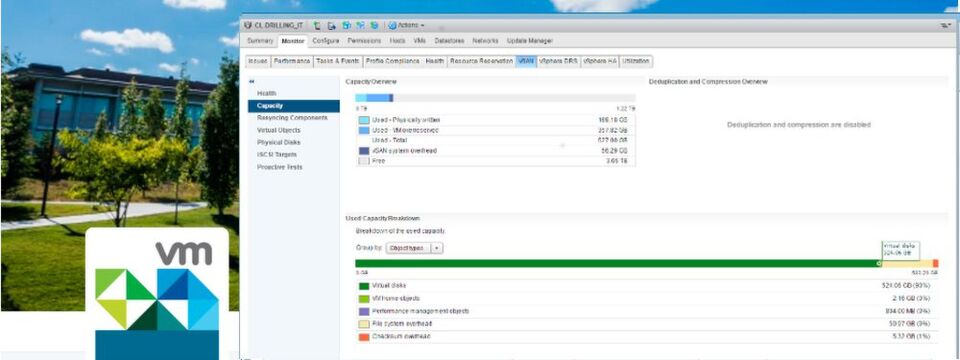Click the Move Hosts into Cluster toolbar icon
The height and width of the screenshot is (360, 960).
click(x=332, y=26)
